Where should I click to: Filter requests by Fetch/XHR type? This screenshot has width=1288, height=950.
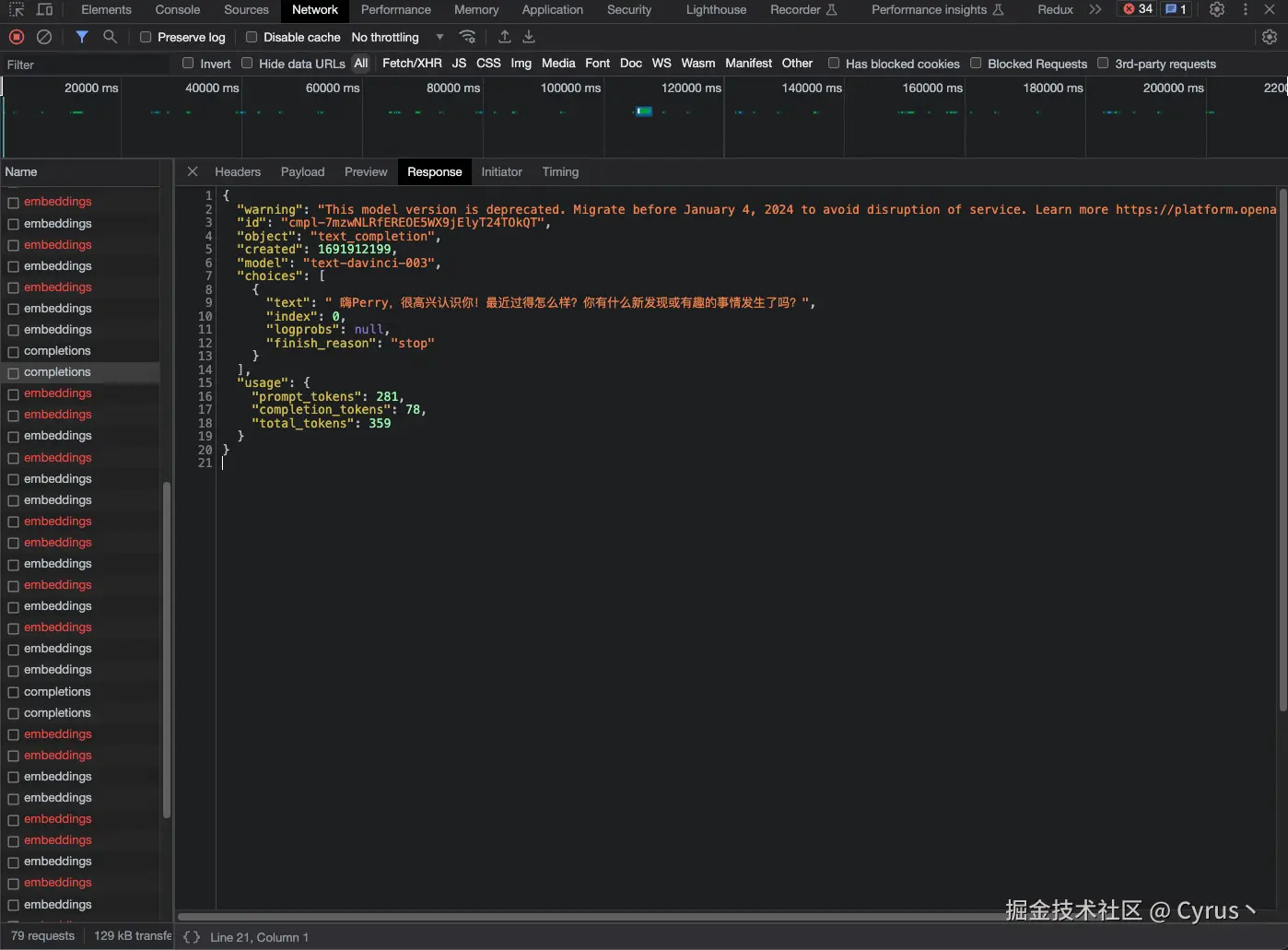pos(412,64)
